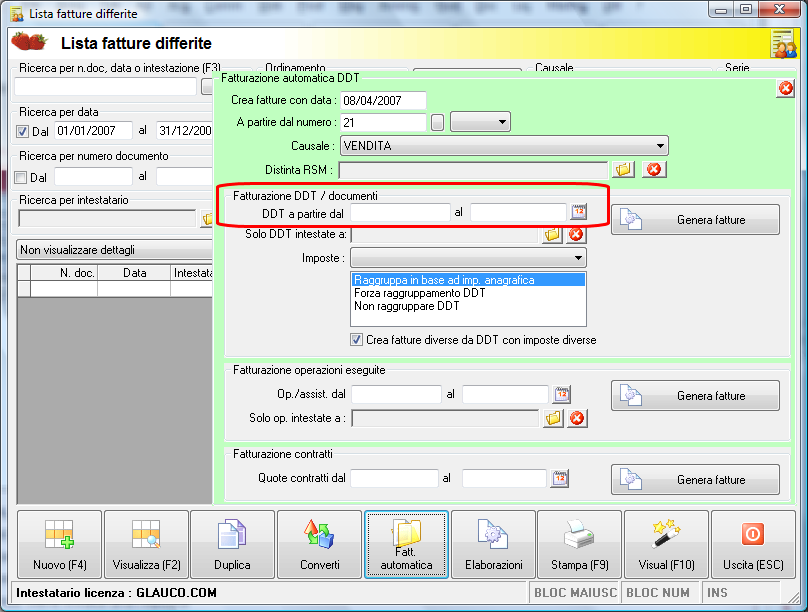Image resolution: width=808 pixels, height=612 pixels.
Task: Click Op./assist. end date field
Action: coord(506,394)
